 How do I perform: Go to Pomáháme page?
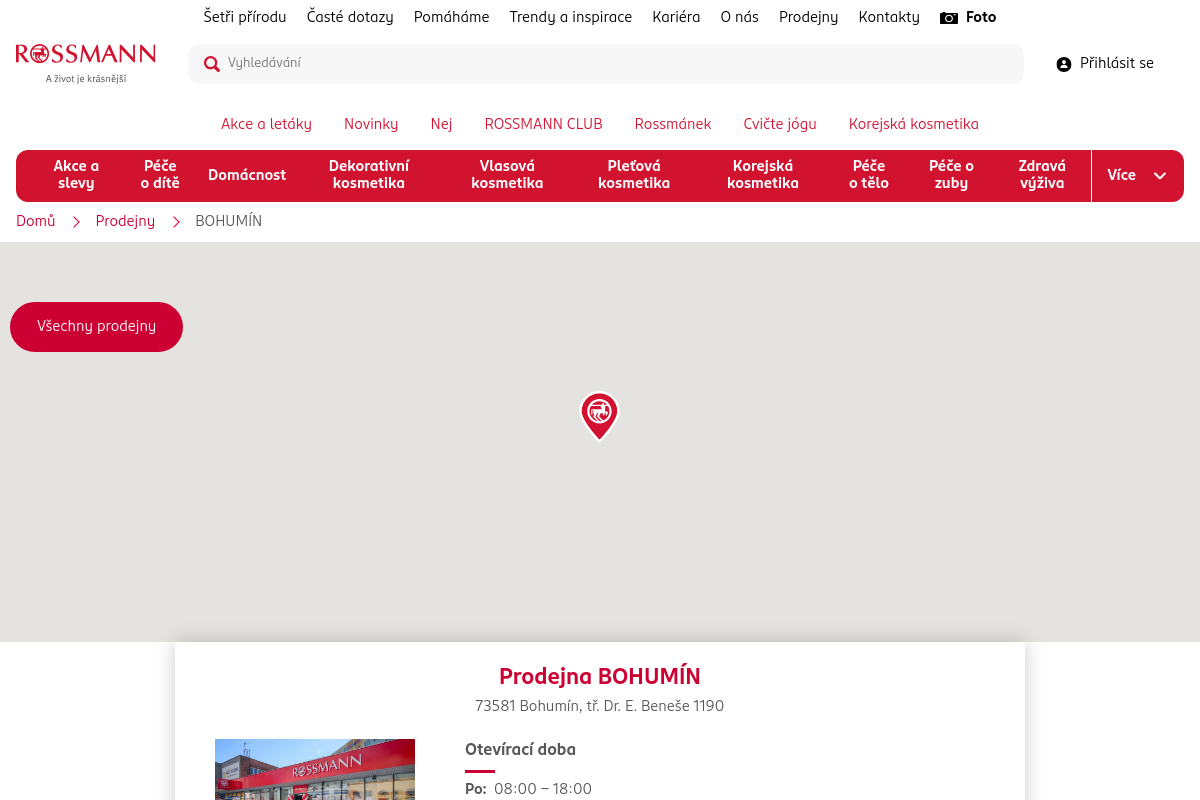pos(452,17)
